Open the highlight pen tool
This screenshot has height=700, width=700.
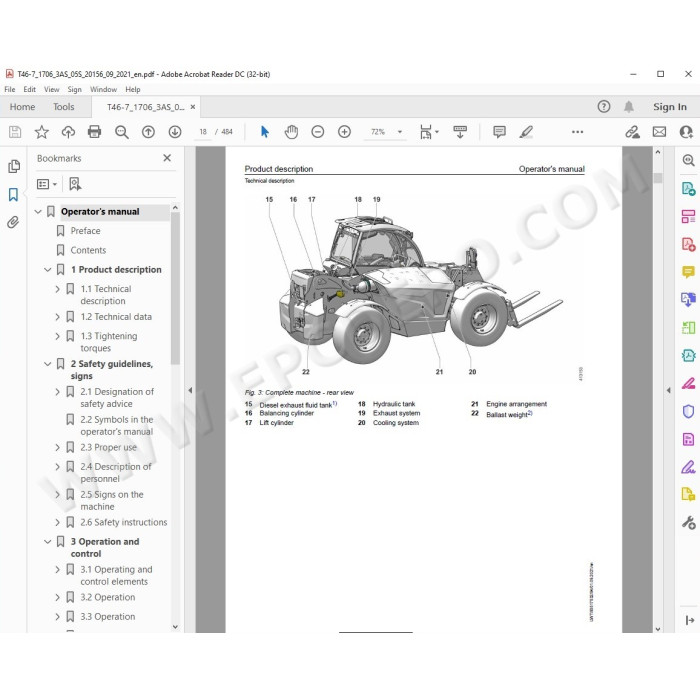click(526, 132)
